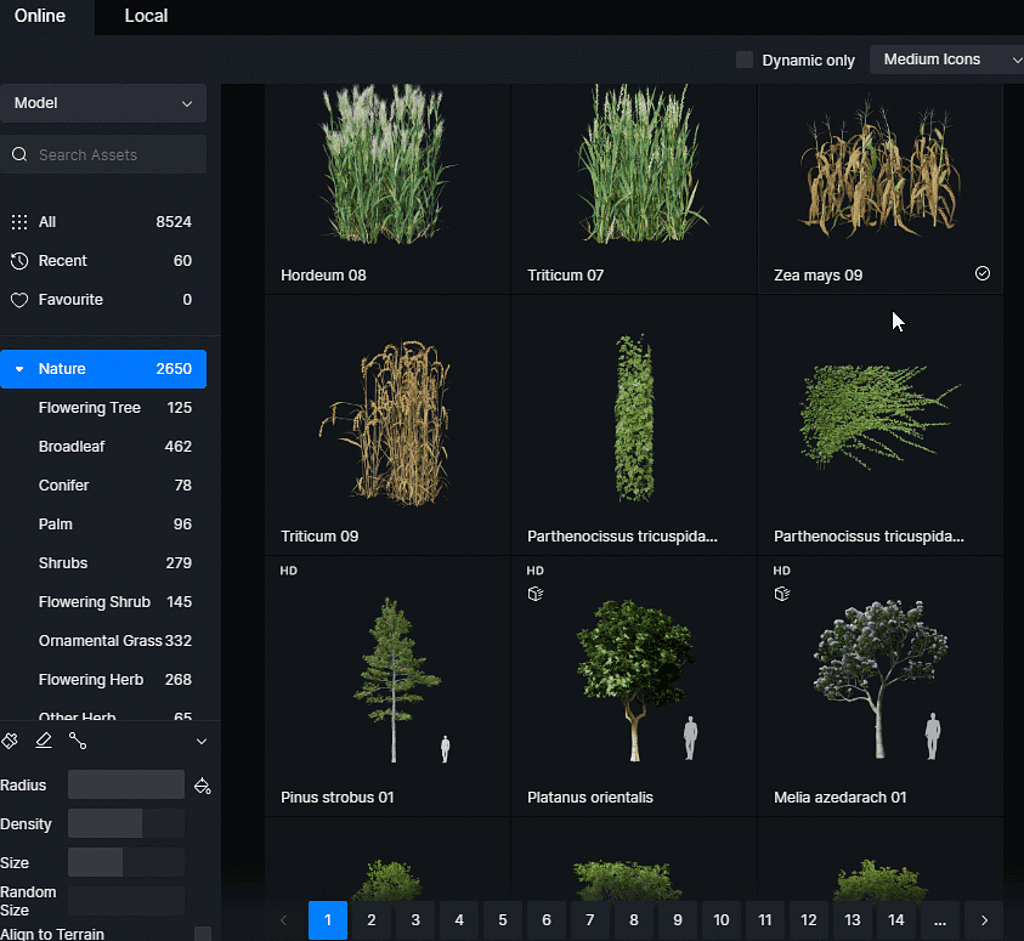Viewport: 1024px width, 941px height.
Task: Adjust the Size slider
Action: [x=126, y=863]
